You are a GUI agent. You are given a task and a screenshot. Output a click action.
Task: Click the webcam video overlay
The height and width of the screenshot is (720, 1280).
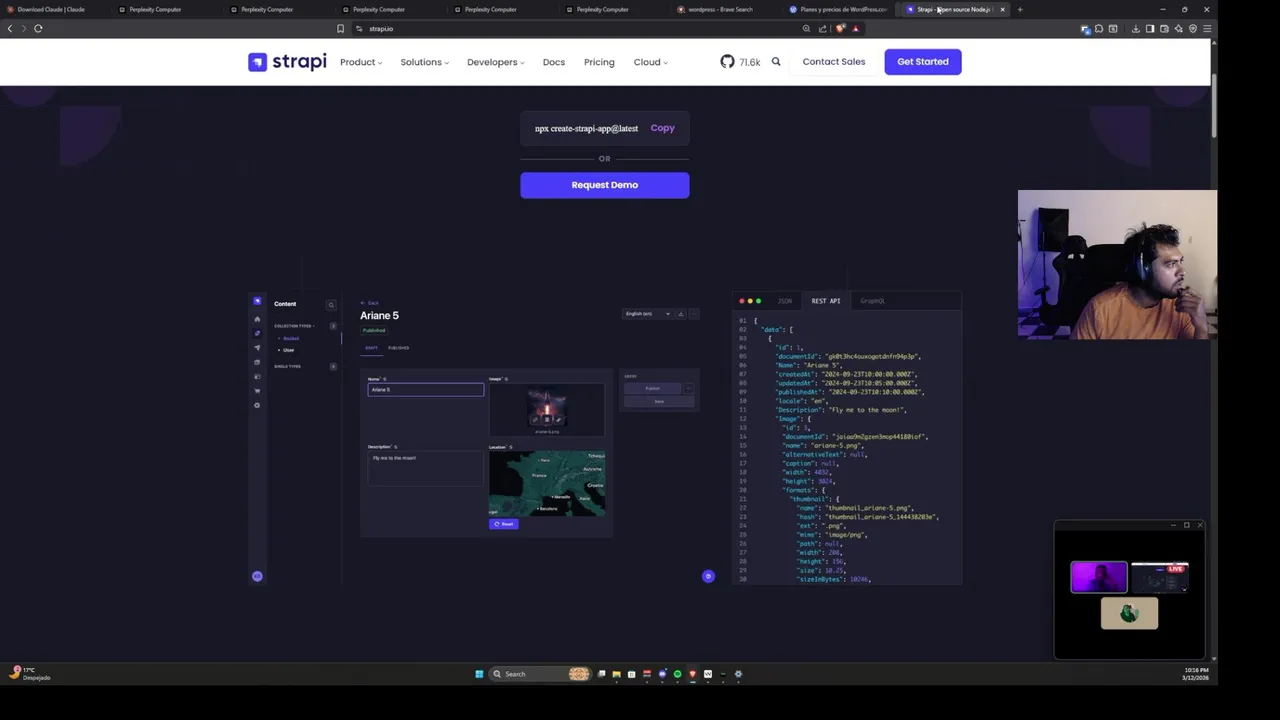(1117, 264)
